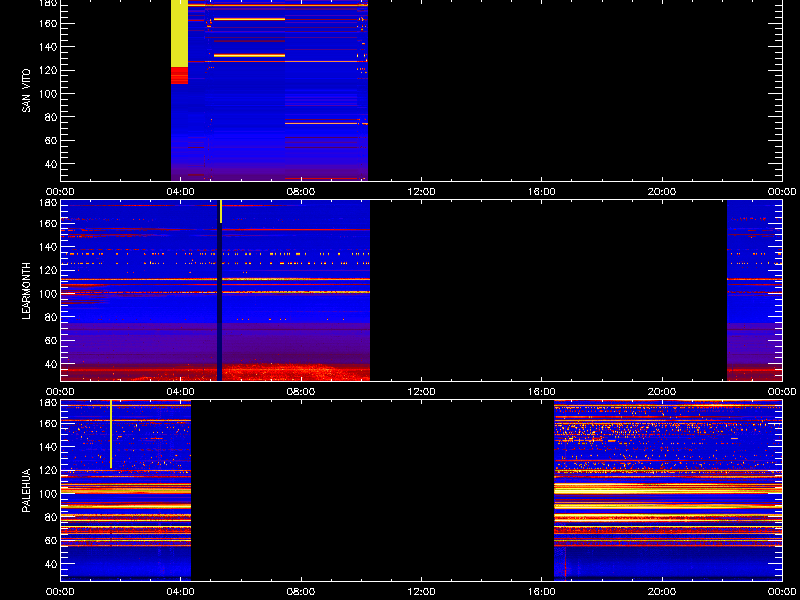Click the 140 frequency label on Palehua
This screenshot has width=800, height=600.
(x=49, y=447)
